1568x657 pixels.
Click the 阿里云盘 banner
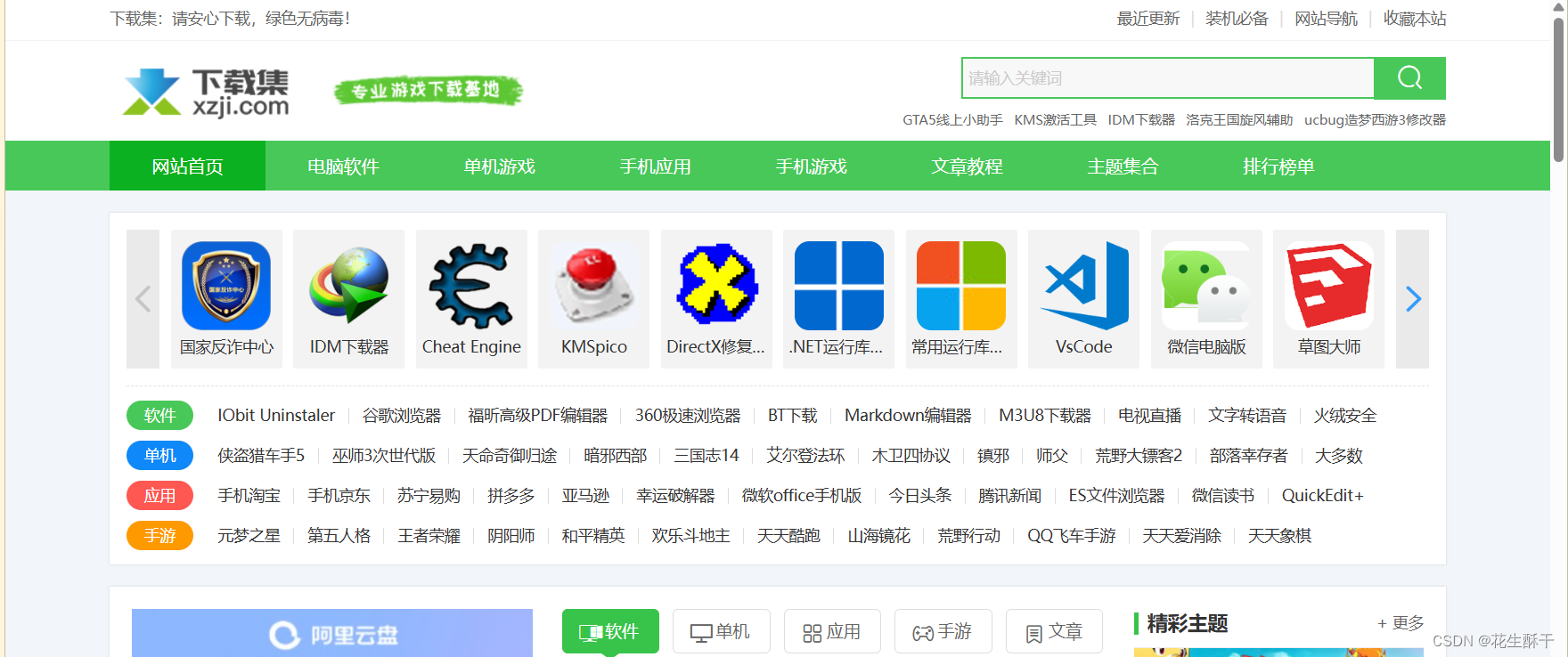tap(332, 633)
